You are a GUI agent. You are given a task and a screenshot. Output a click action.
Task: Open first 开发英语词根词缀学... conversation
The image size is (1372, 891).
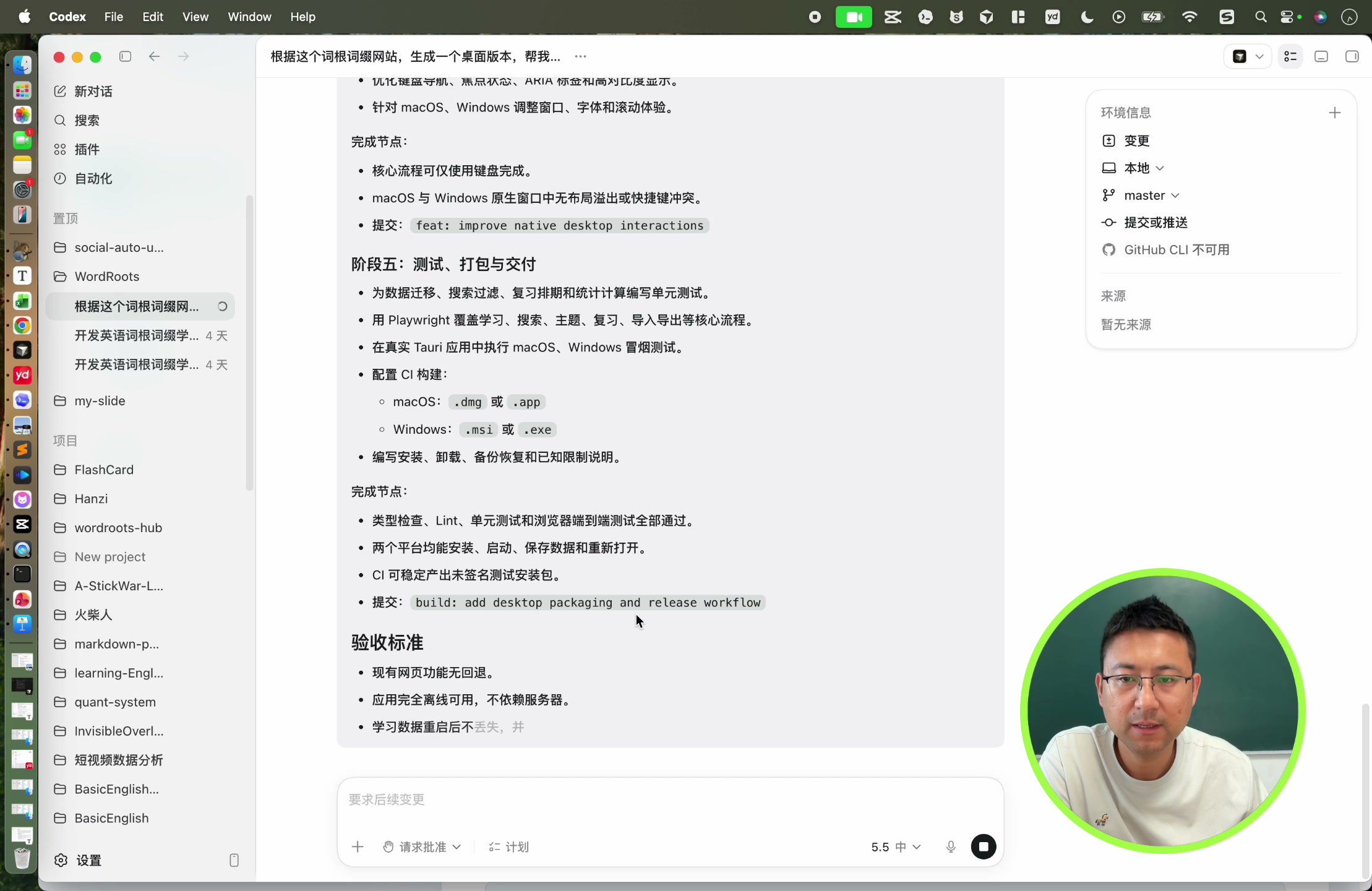click(x=140, y=335)
